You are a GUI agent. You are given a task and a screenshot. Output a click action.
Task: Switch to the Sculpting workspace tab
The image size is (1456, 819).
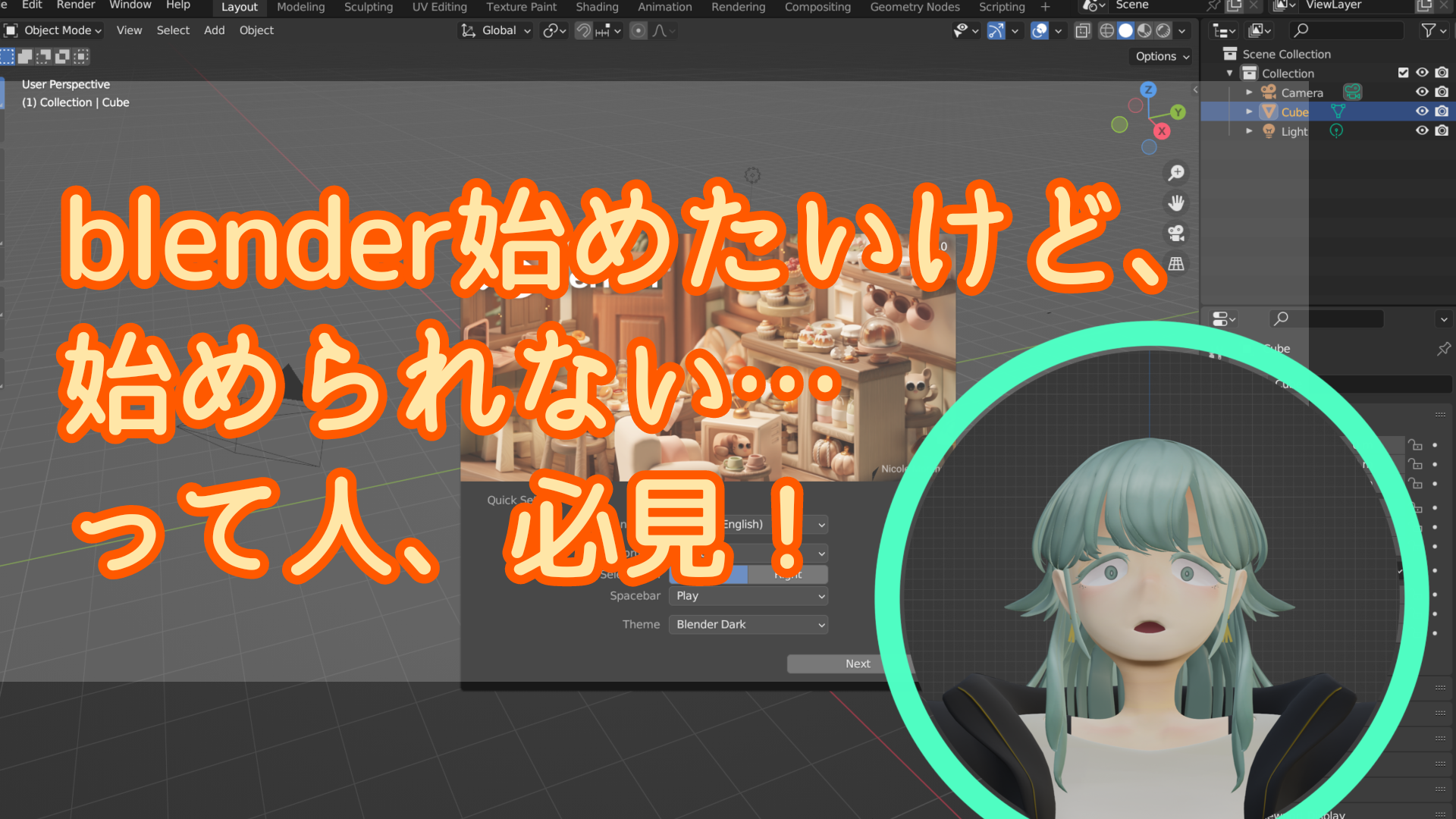[369, 7]
